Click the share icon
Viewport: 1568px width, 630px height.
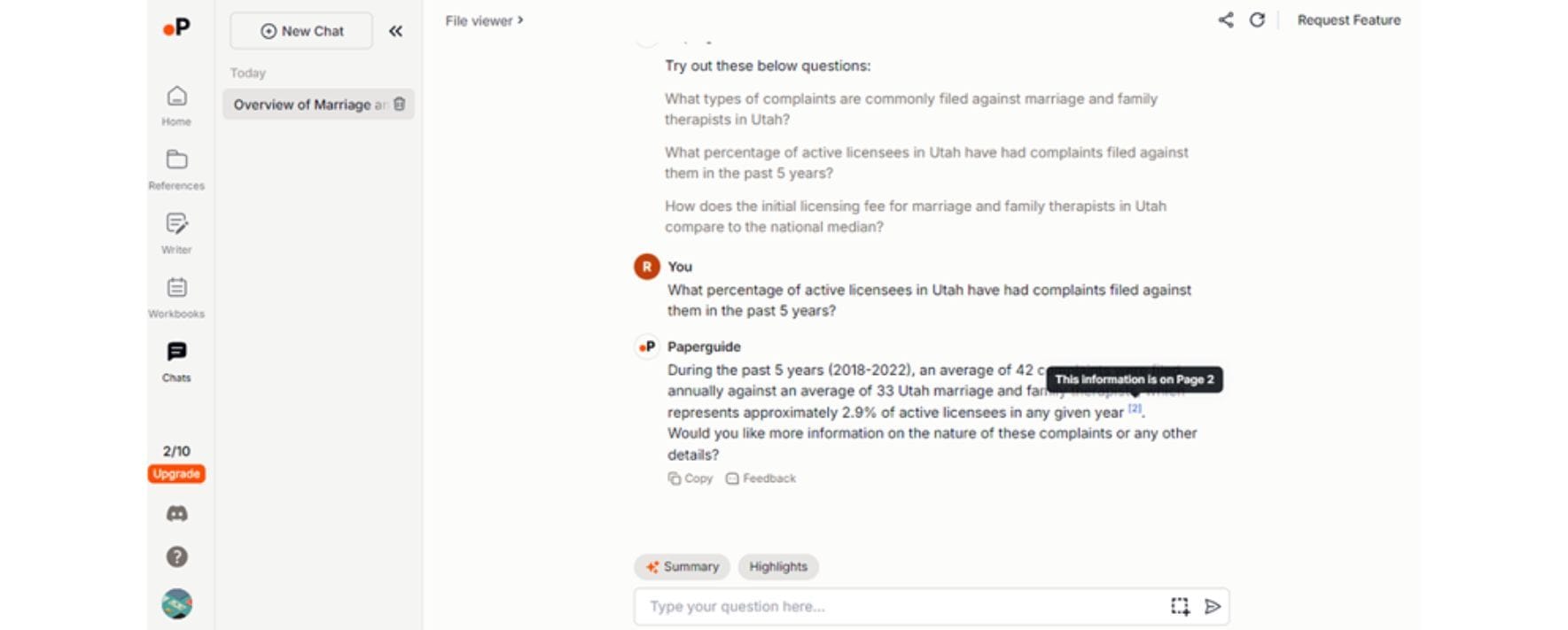[1226, 19]
